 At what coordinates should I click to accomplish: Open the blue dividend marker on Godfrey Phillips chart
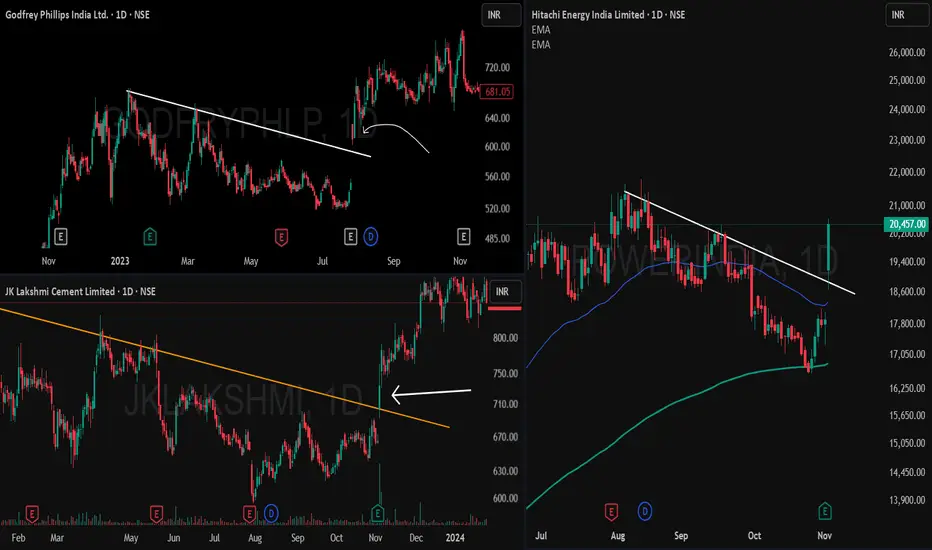[x=371, y=237]
